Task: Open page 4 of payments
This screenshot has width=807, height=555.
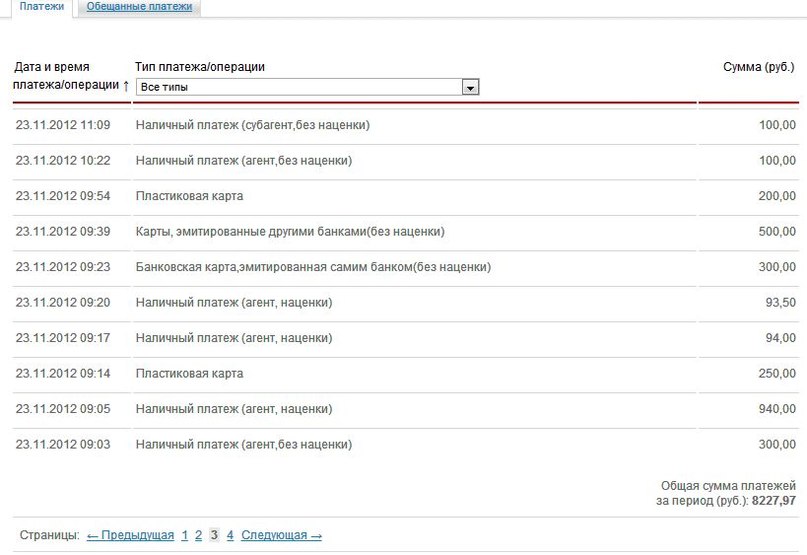Action: coord(230,535)
